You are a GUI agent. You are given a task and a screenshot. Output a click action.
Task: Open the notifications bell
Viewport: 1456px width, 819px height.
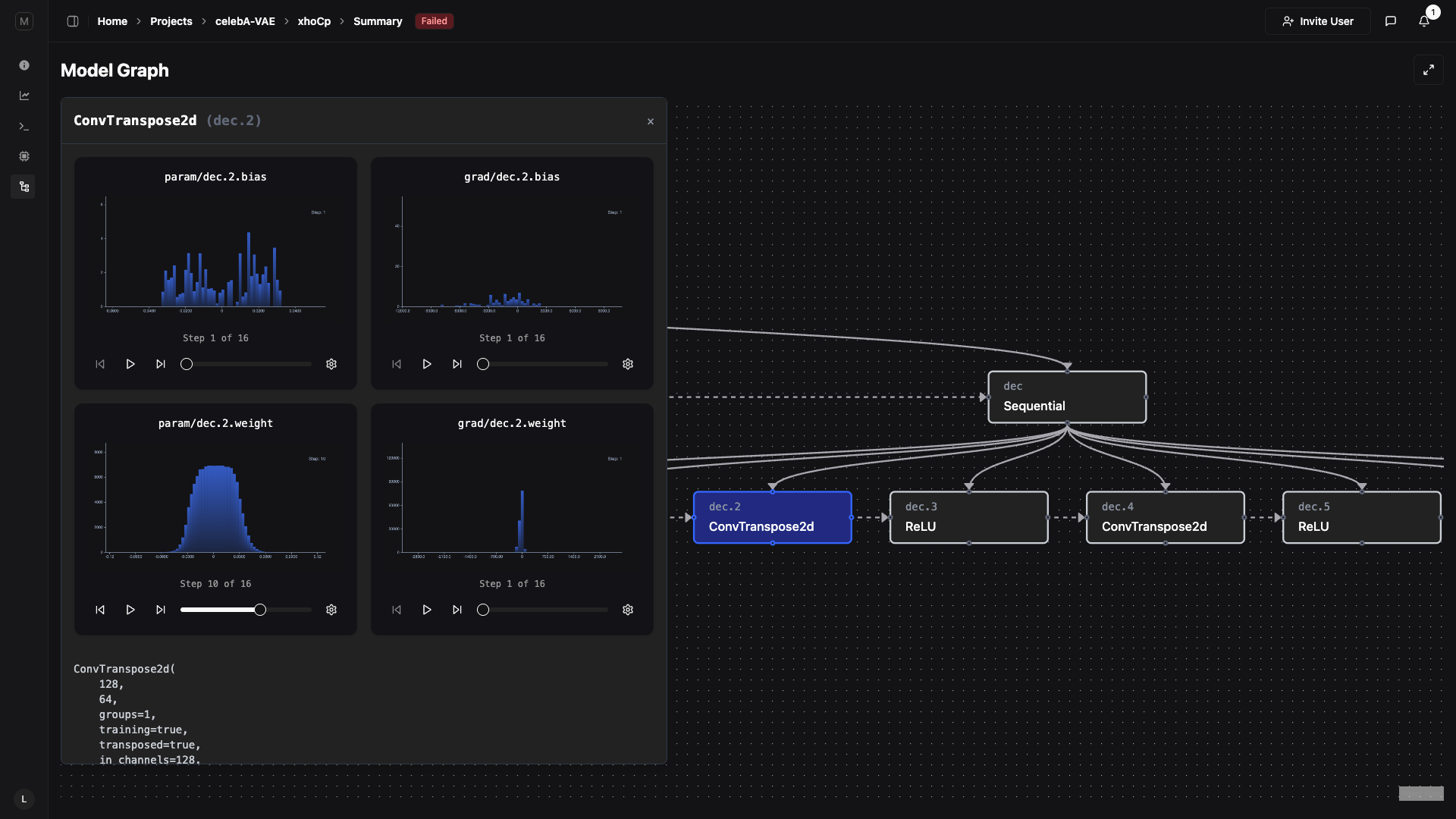(x=1423, y=21)
